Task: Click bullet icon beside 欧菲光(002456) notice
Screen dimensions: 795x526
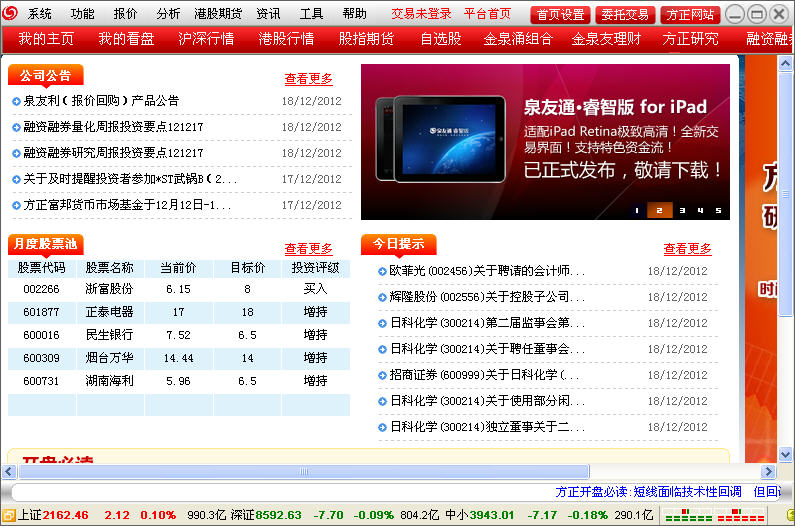Action: coord(382,271)
